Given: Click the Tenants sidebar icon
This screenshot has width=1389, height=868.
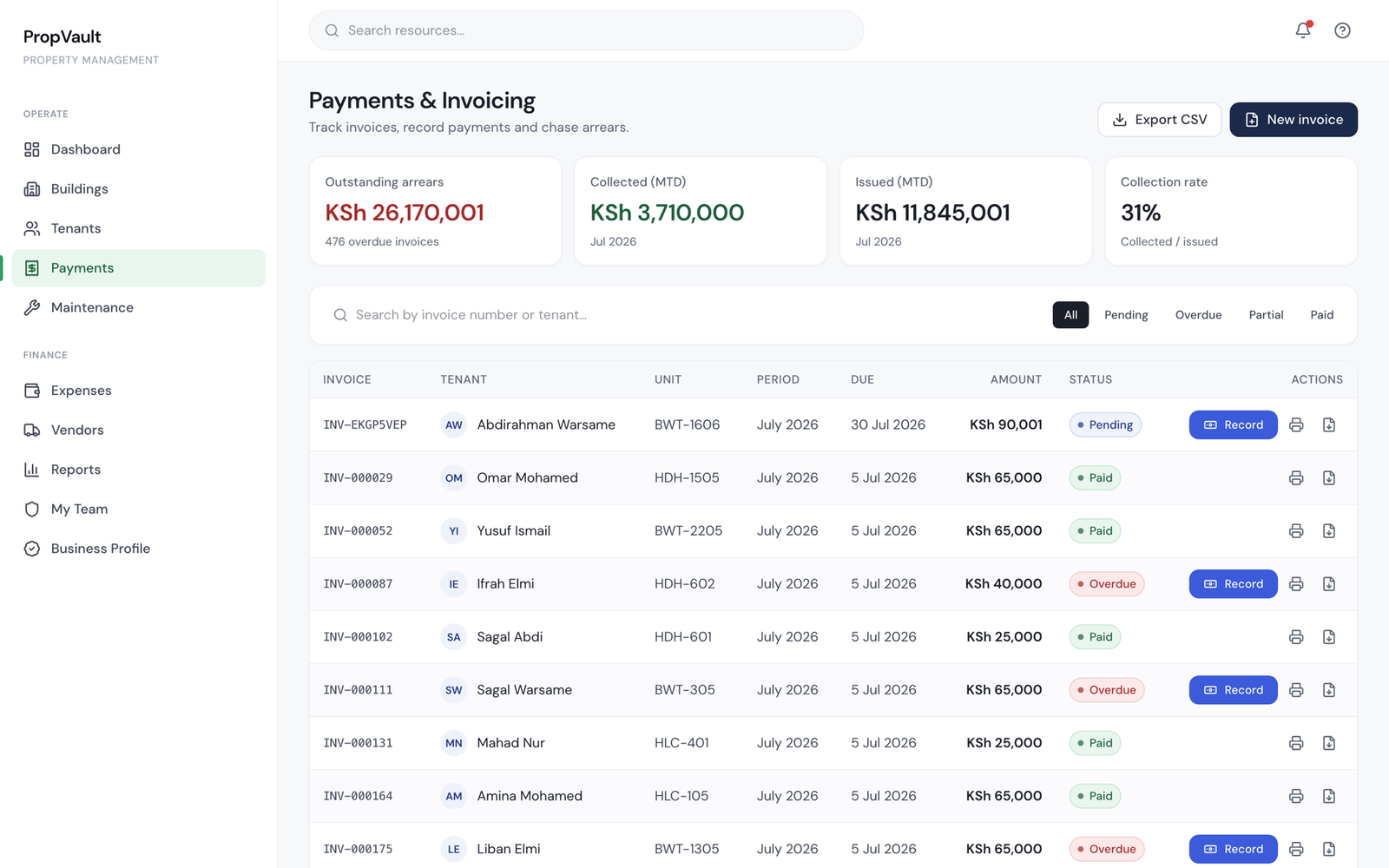Looking at the screenshot, I should point(32,228).
